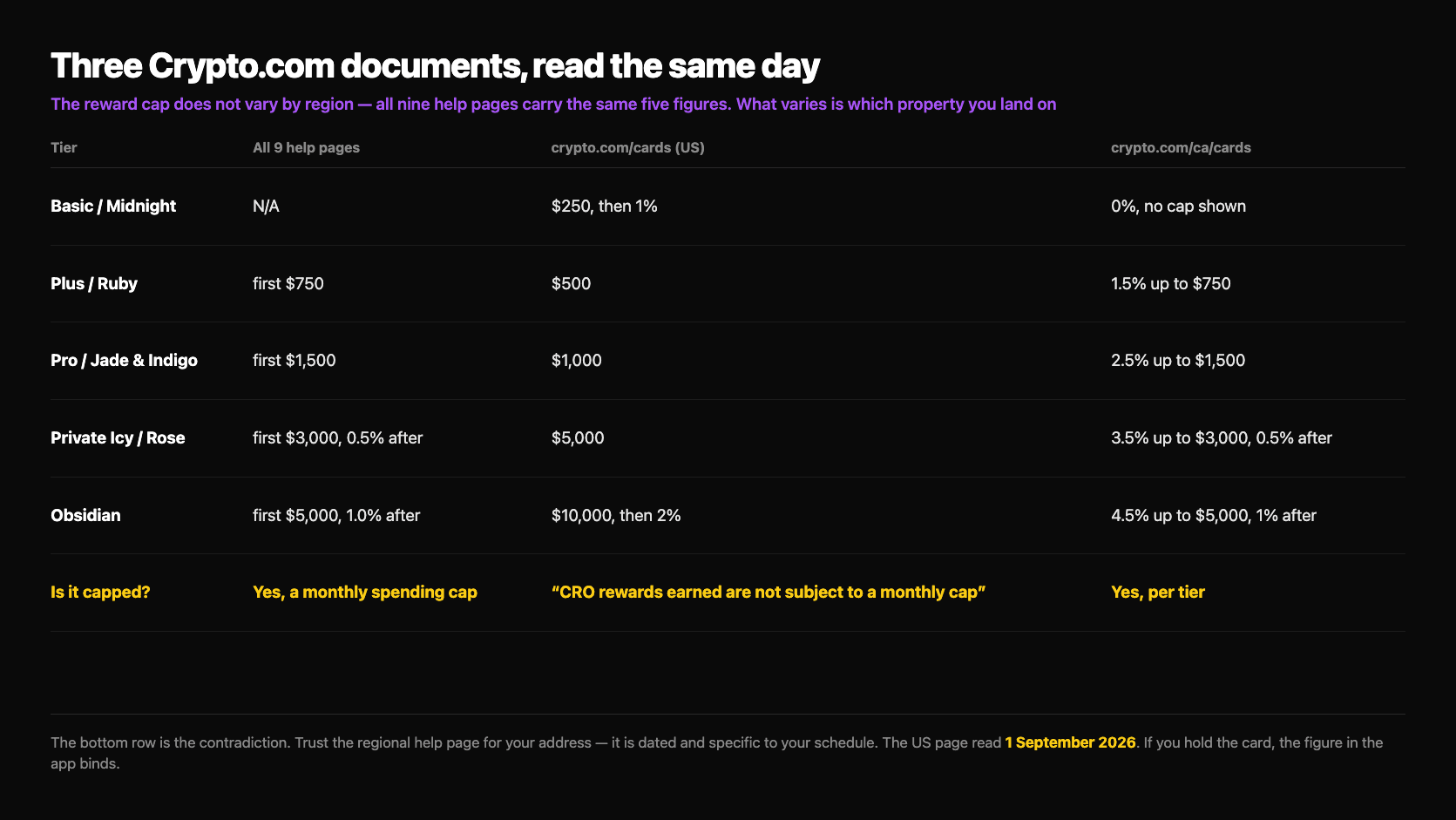Click the "$1,000" cell
Viewport: 1456px width, 820px height.
(x=576, y=361)
